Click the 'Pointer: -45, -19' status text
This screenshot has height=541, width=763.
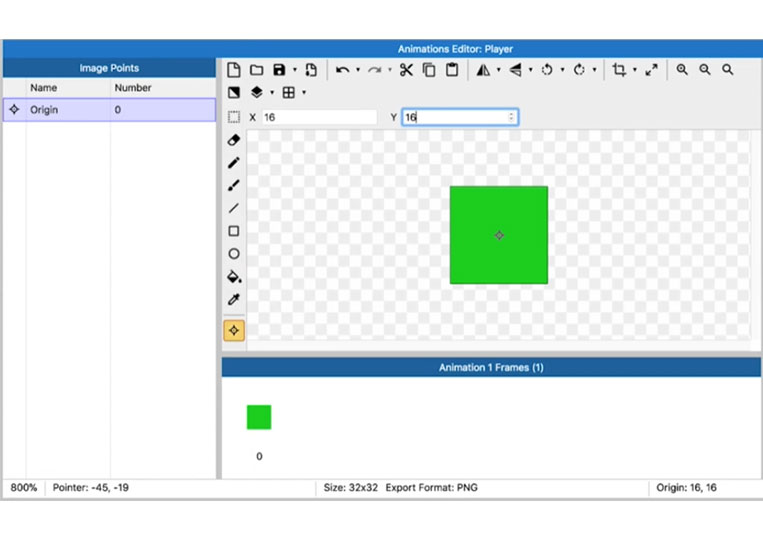[x=91, y=488]
